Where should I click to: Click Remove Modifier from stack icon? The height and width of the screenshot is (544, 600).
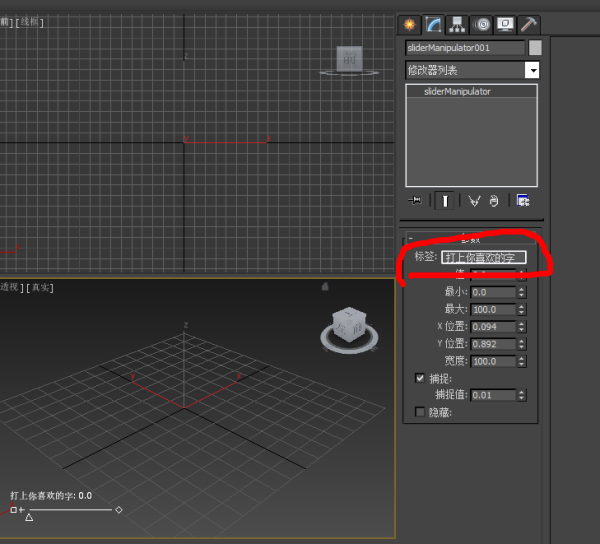point(494,201)
